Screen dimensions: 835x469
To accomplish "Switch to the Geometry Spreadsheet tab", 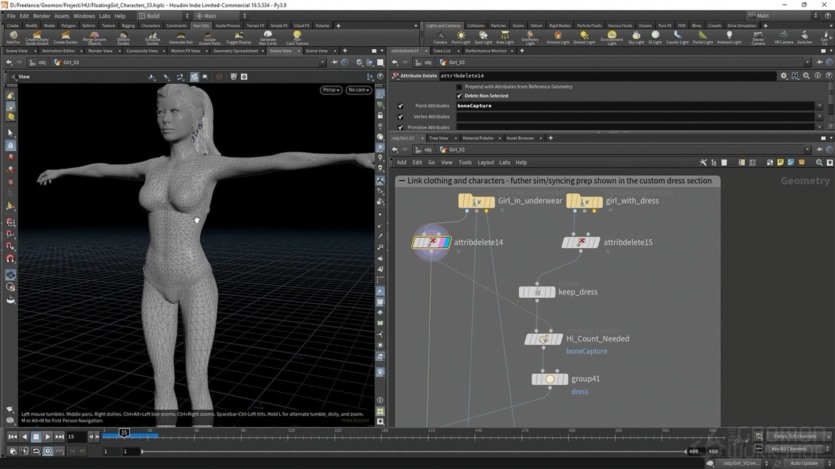I will coord(235,51).
